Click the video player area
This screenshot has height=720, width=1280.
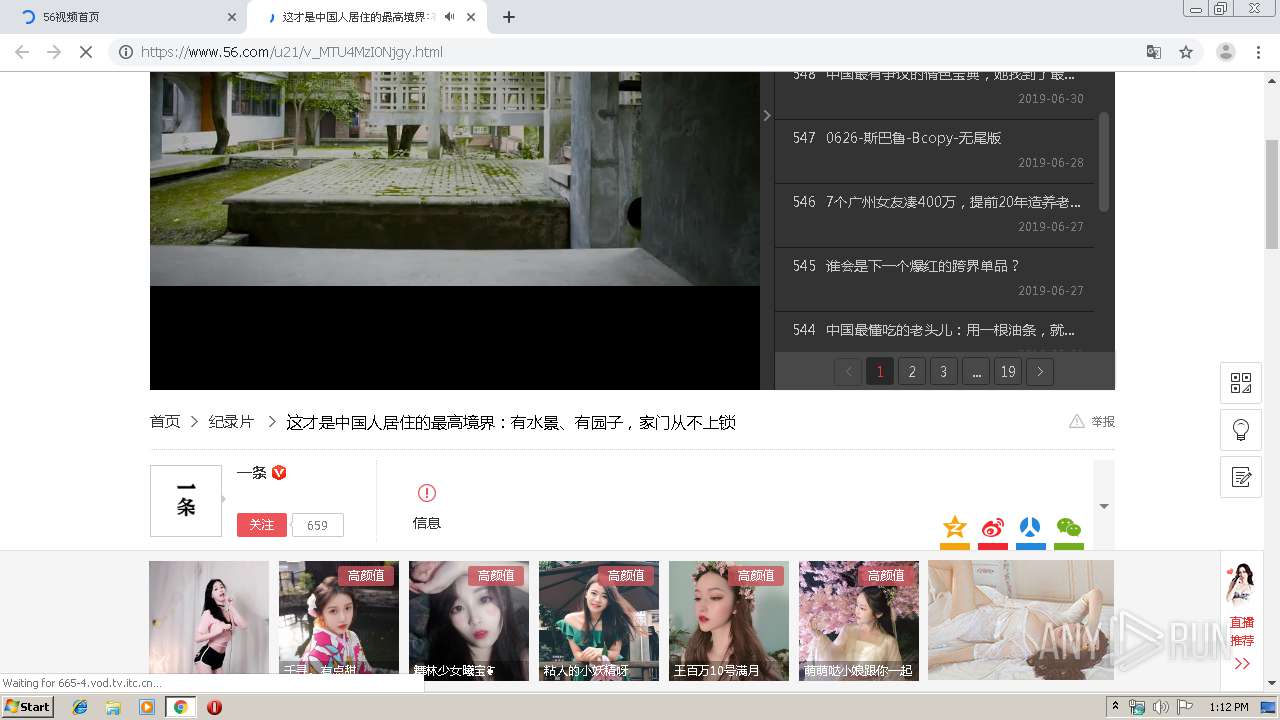(455, 230)
